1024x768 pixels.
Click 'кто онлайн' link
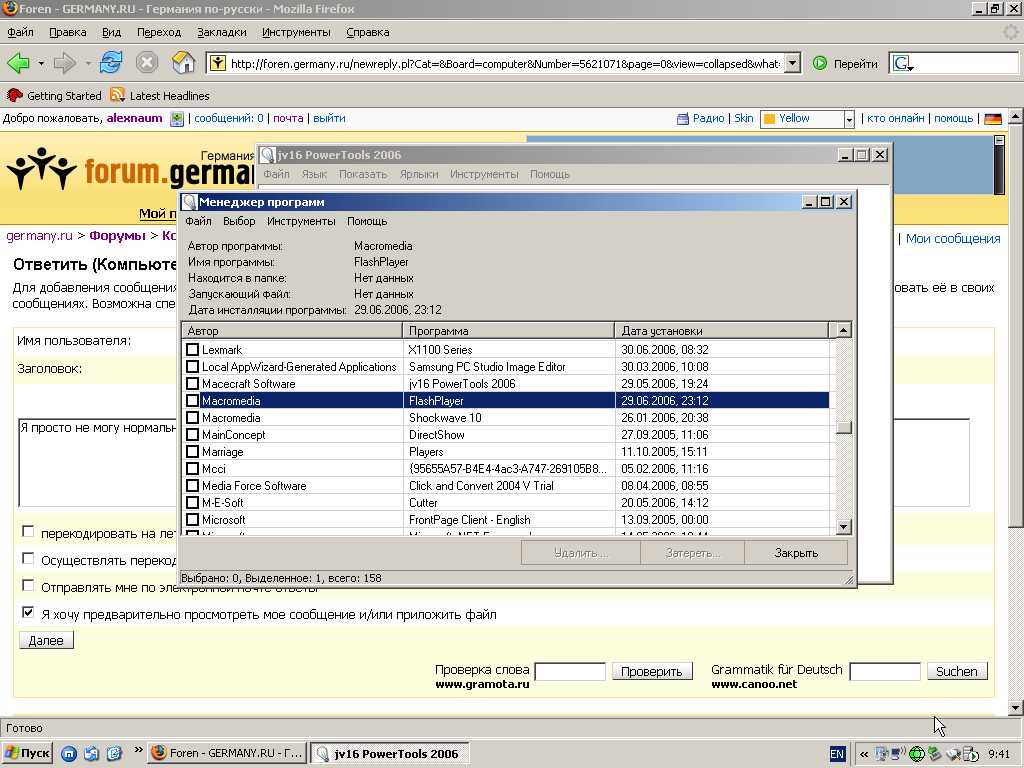pyautogui.click(x=895, y=118)
